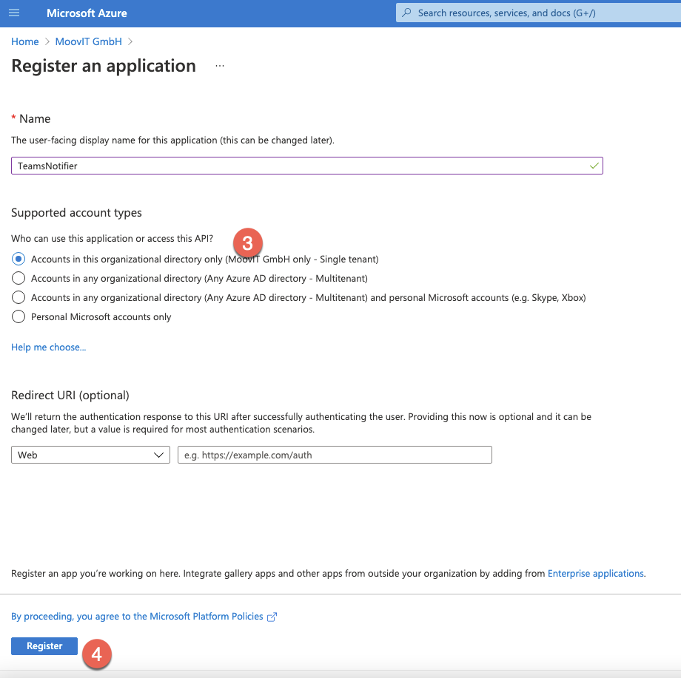Open the Help me choose link
This screenshot has height=678, width=682.
coord(48,347)
